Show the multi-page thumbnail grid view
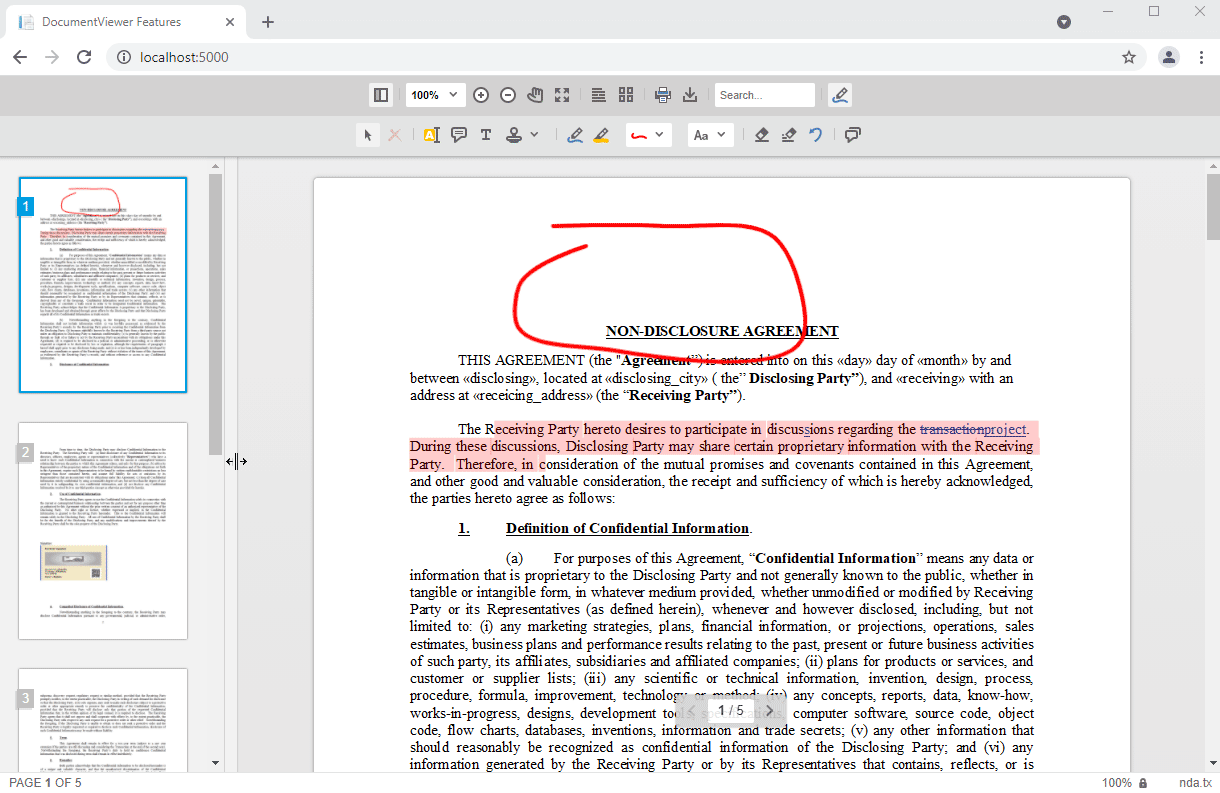Image resolution: width=1220 pixels, height=793 pixels. [626, 95]
